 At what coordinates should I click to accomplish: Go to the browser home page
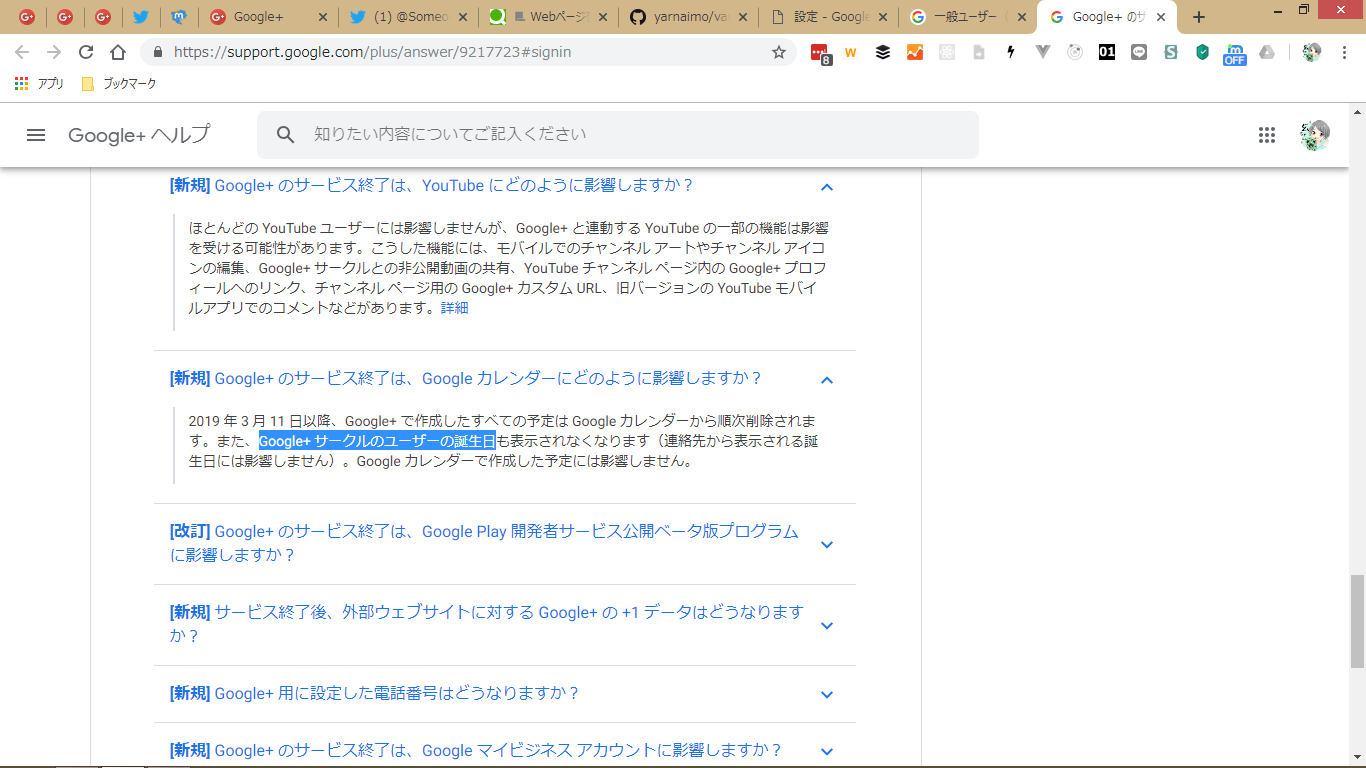coord(118,52)
